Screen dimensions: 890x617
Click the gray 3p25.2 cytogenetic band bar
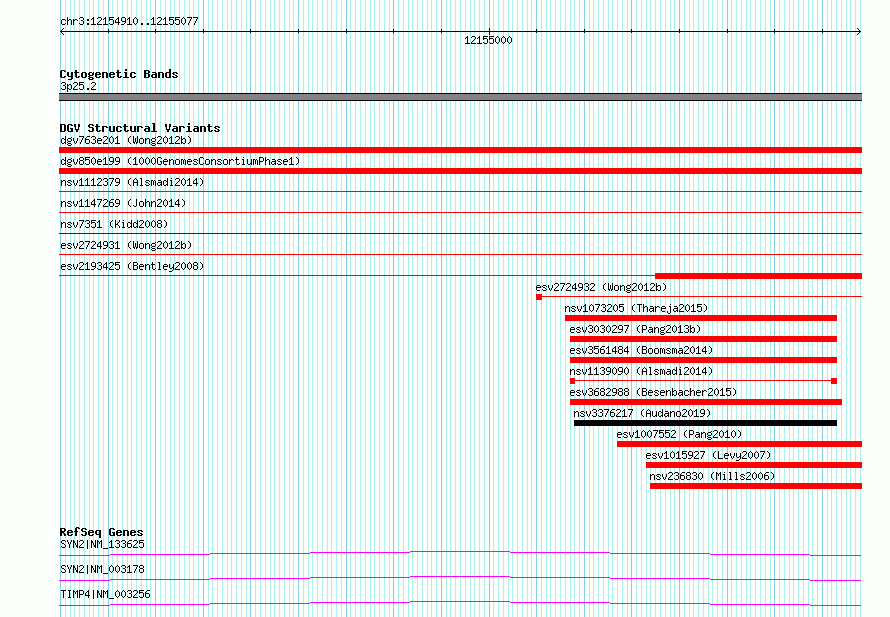point(460,97)
